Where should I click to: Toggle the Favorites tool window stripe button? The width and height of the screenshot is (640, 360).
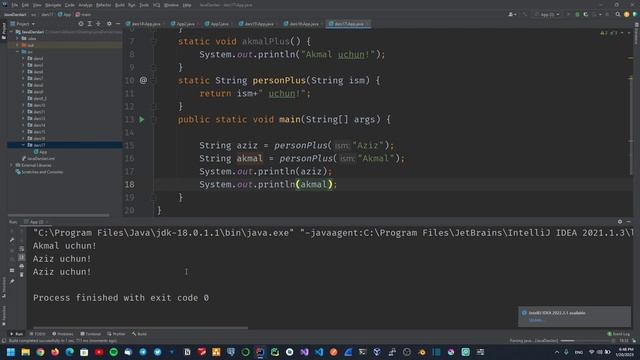[x=4, y=316]
